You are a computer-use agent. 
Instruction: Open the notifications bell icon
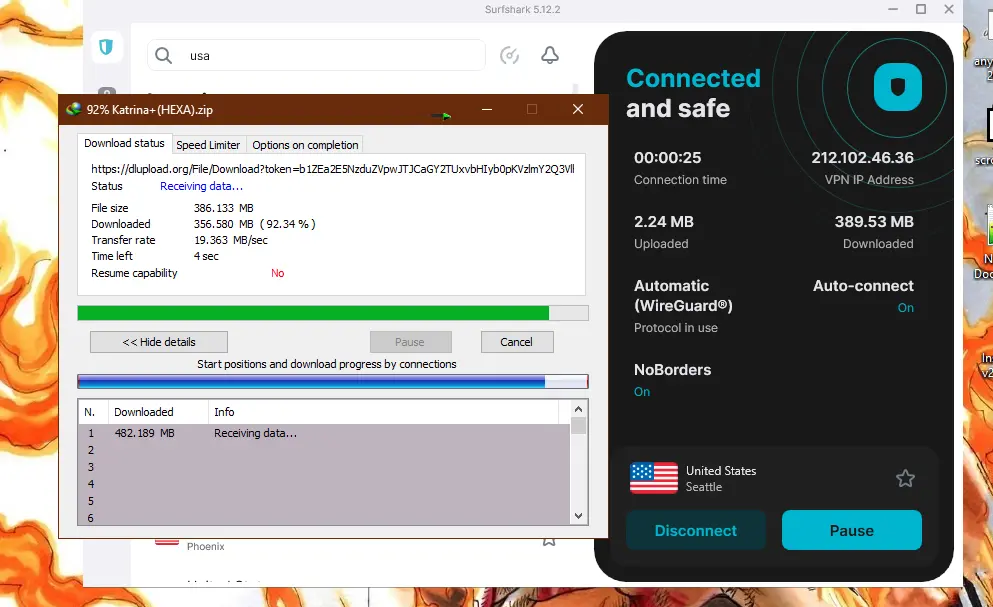click(x=550, y=55)
